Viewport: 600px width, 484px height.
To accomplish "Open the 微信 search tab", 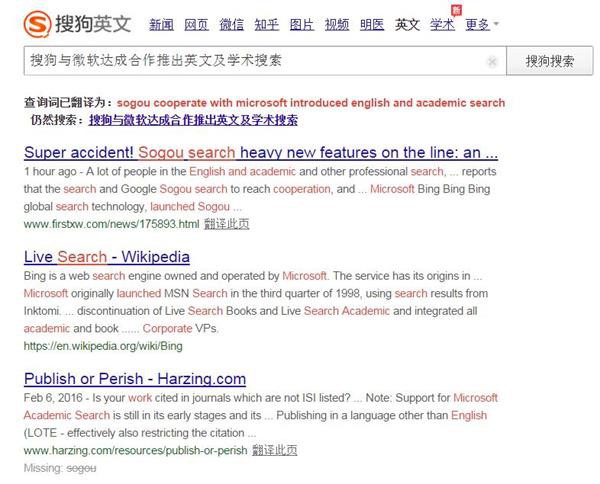I will (232, 25).
